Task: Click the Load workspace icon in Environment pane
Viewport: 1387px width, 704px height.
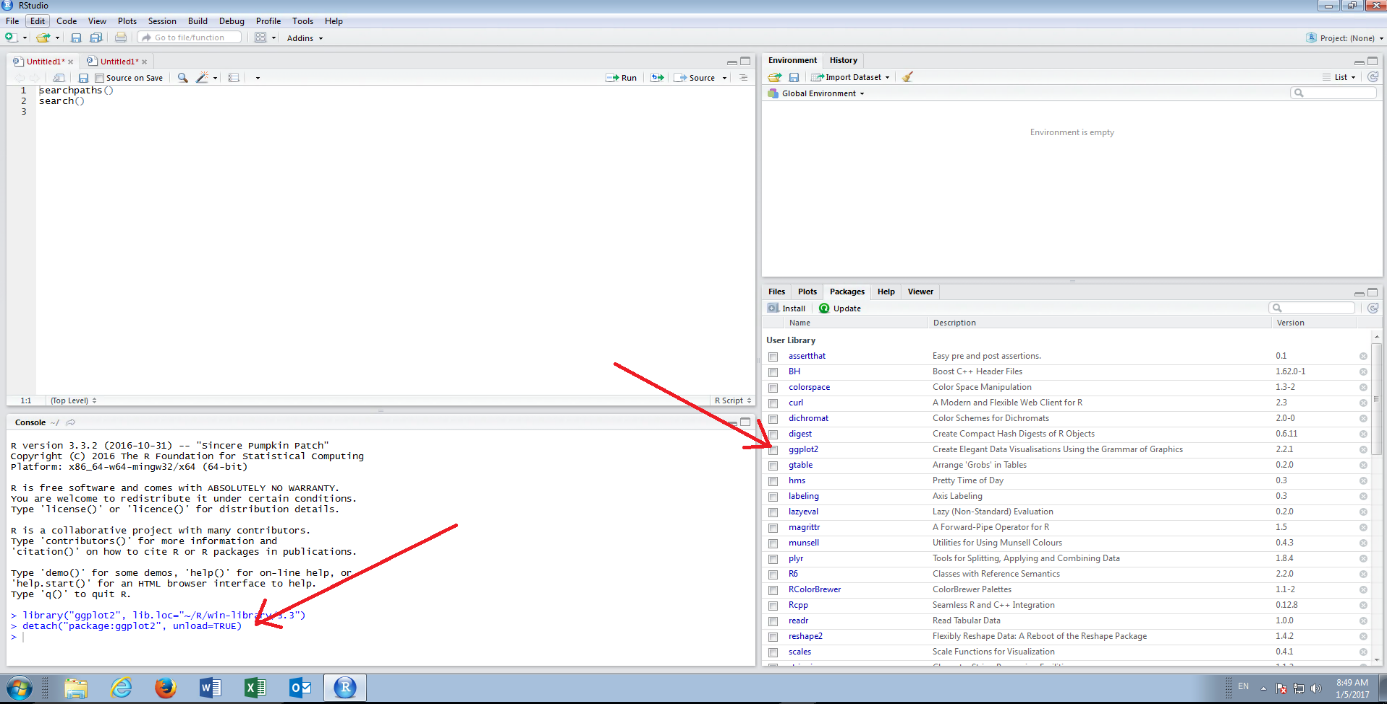Action: click(774, 77)
